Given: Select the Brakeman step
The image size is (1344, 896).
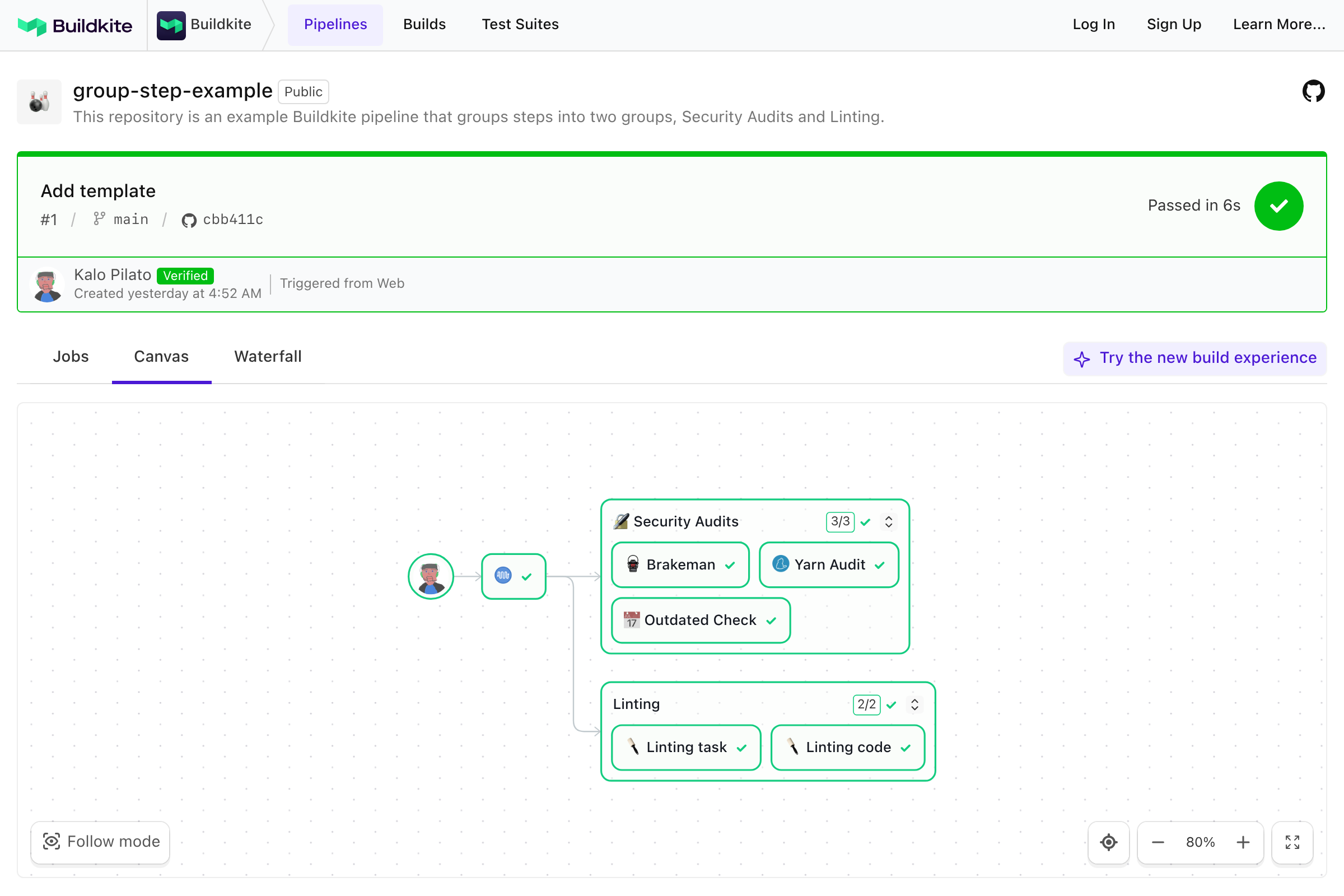Looking at the screenshot, I should (x=680, y=564).
